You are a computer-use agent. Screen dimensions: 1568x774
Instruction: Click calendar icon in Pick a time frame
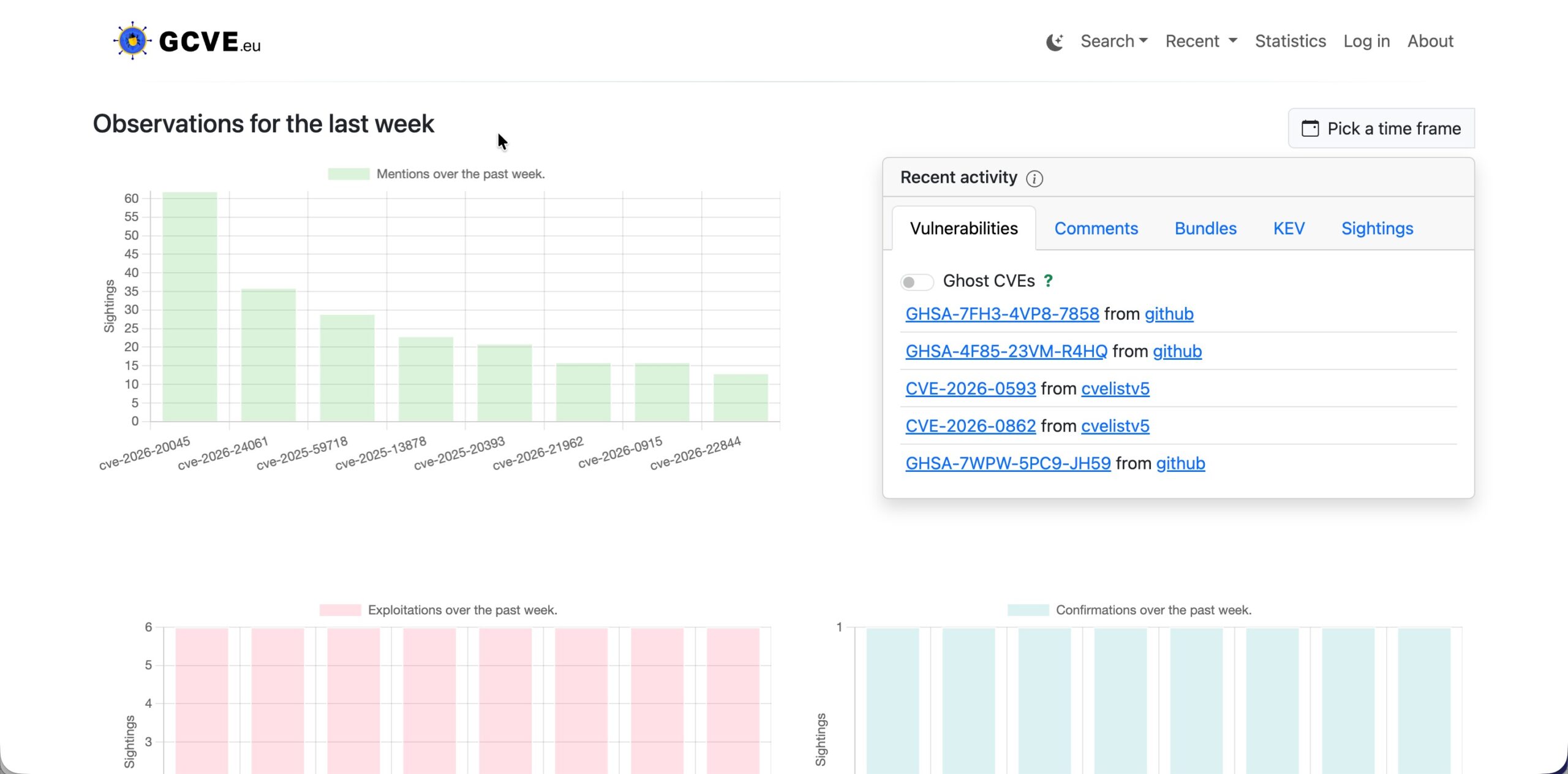(x=1310, y=129)
